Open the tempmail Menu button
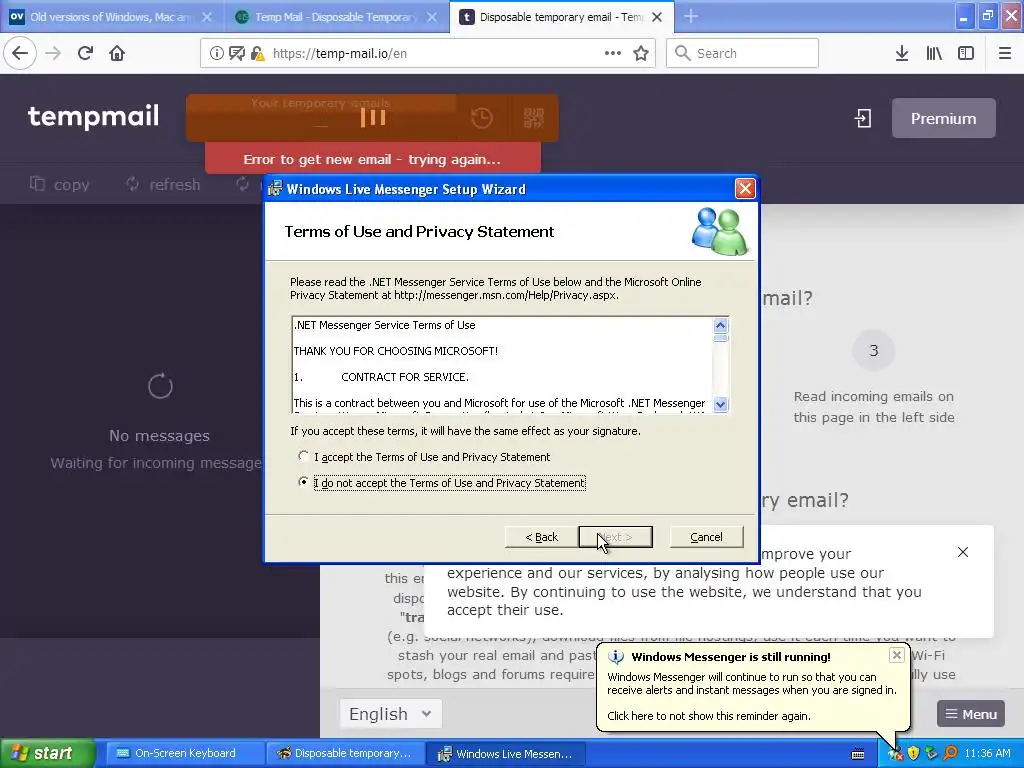The height and width of the screenshot is (768, 1024). (971, 714)
